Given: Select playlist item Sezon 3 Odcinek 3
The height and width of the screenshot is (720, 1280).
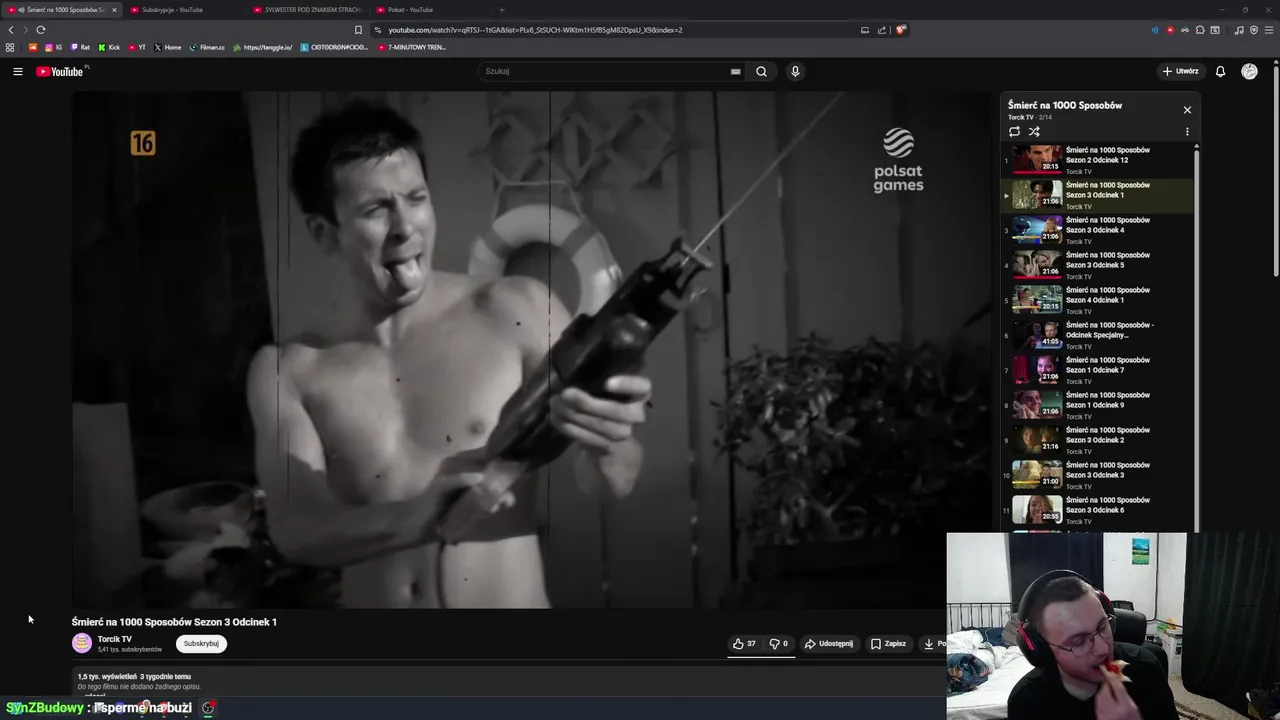Looking at the screenshot, I should click(1097, 475).
